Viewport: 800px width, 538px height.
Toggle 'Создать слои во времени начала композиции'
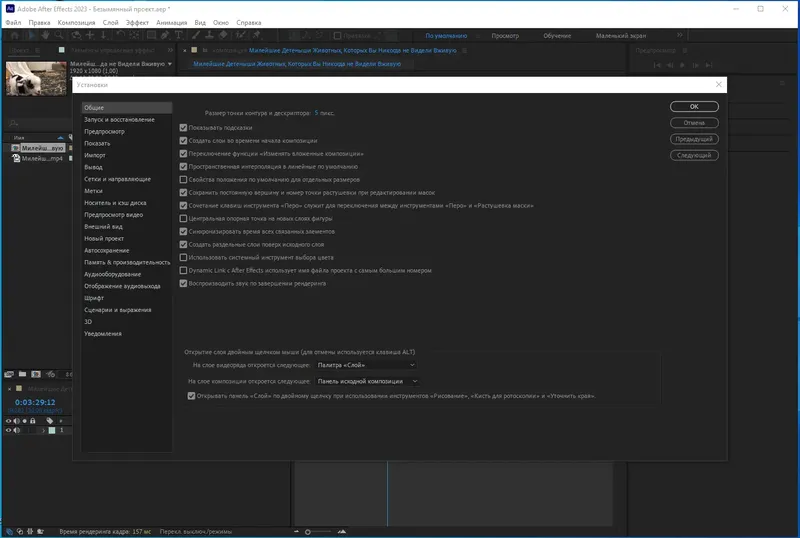183,140
